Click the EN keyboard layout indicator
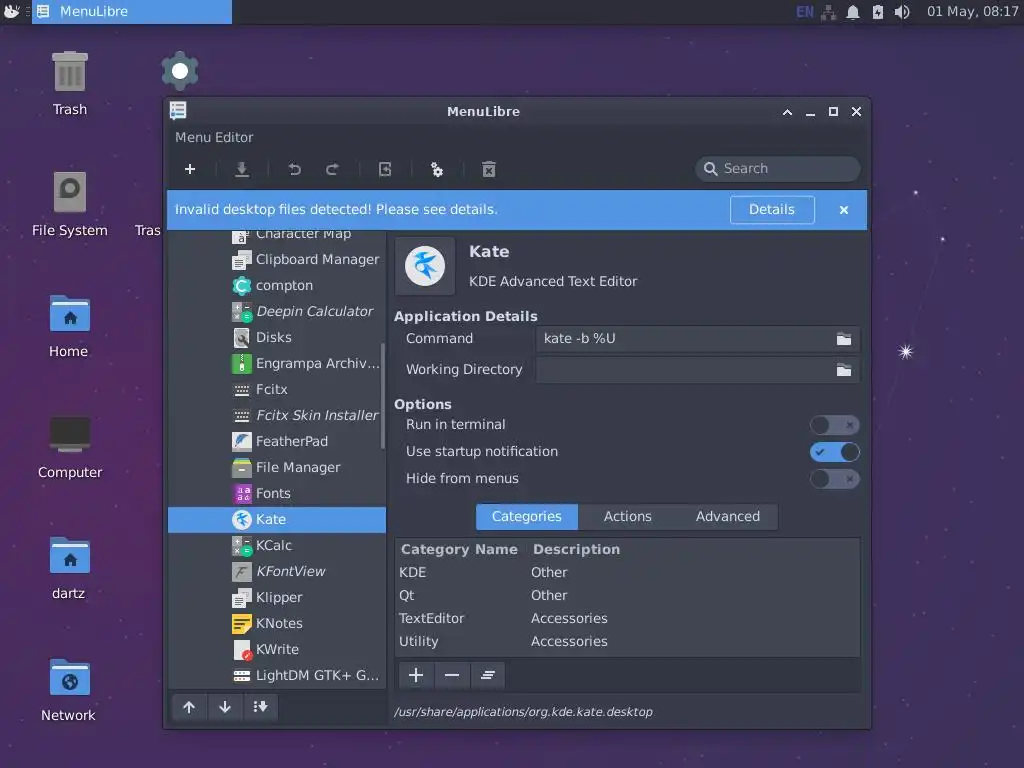This screenshot has width=1024, height=768. (805, 12)
